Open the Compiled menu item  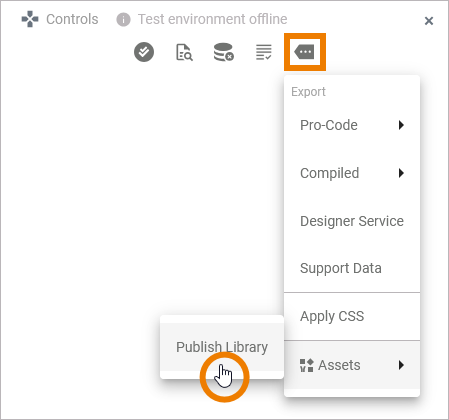point(352,173)
